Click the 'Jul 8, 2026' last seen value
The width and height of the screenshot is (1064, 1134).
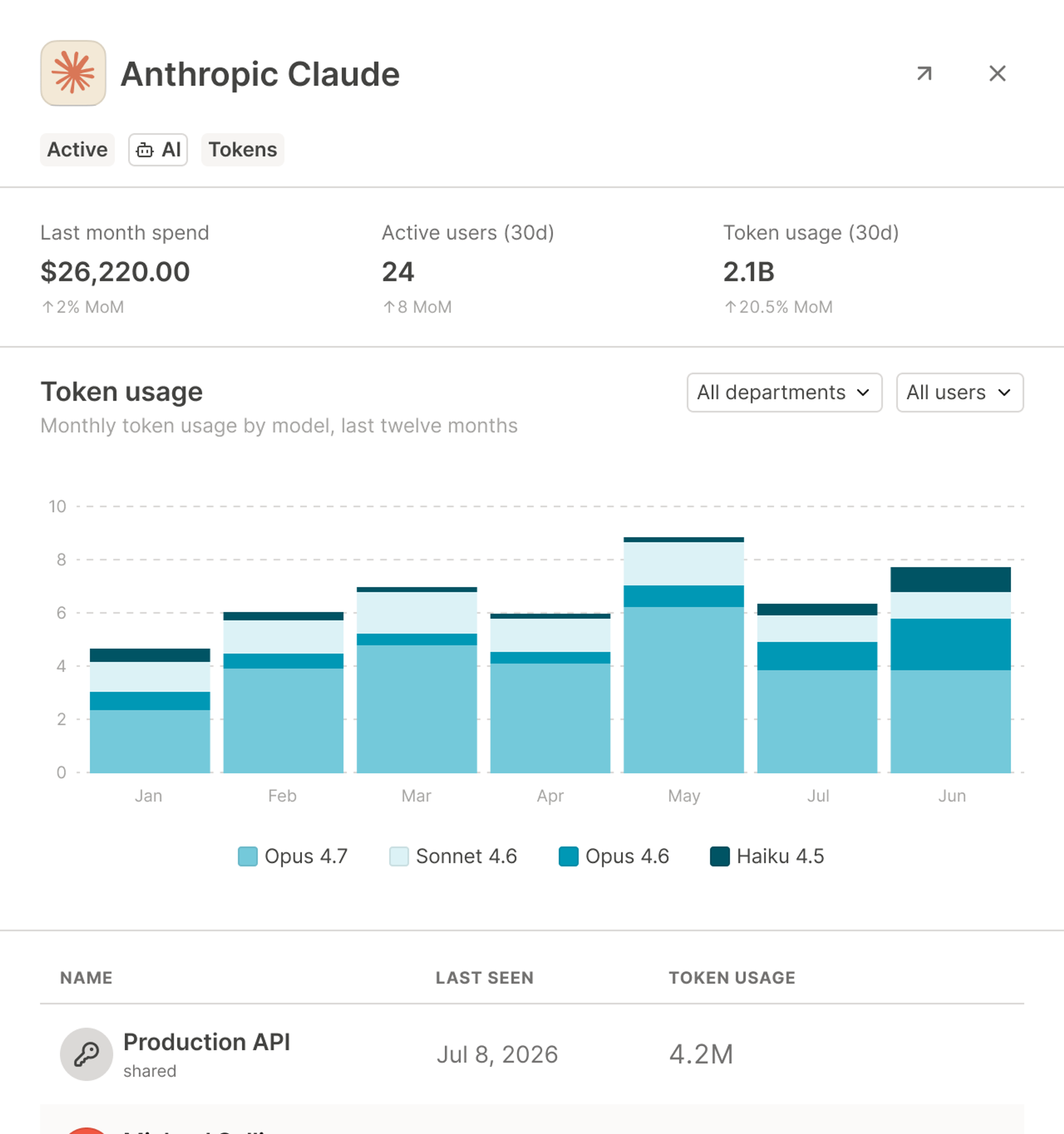497,1055
